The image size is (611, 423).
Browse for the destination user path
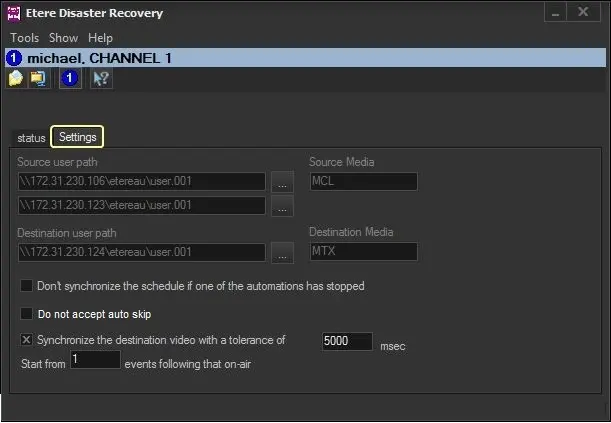click(x=282, y=253)
